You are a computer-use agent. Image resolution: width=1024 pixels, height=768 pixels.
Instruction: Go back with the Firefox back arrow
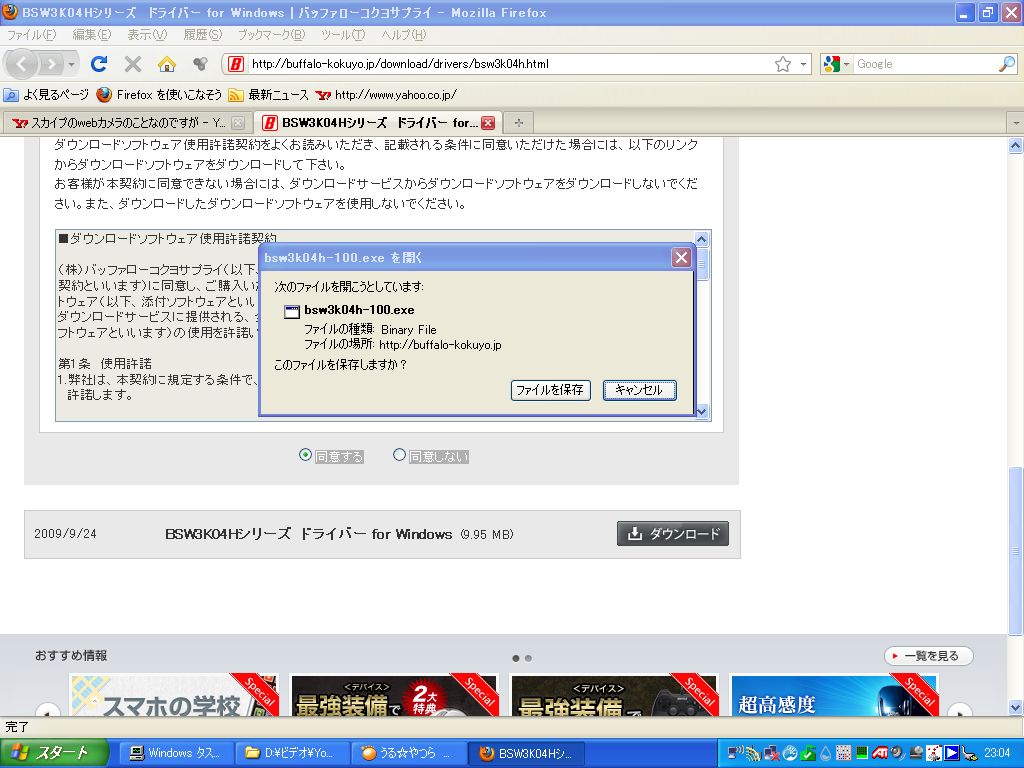pos(20,64)
